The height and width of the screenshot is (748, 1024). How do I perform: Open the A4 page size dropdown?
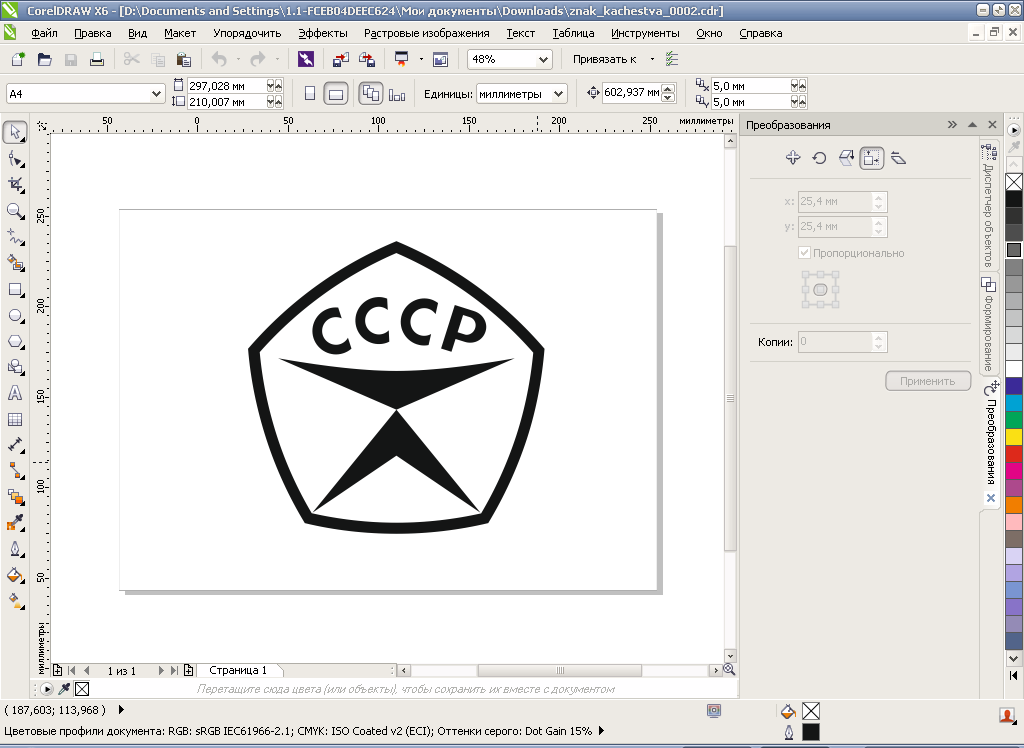[156, 93]
